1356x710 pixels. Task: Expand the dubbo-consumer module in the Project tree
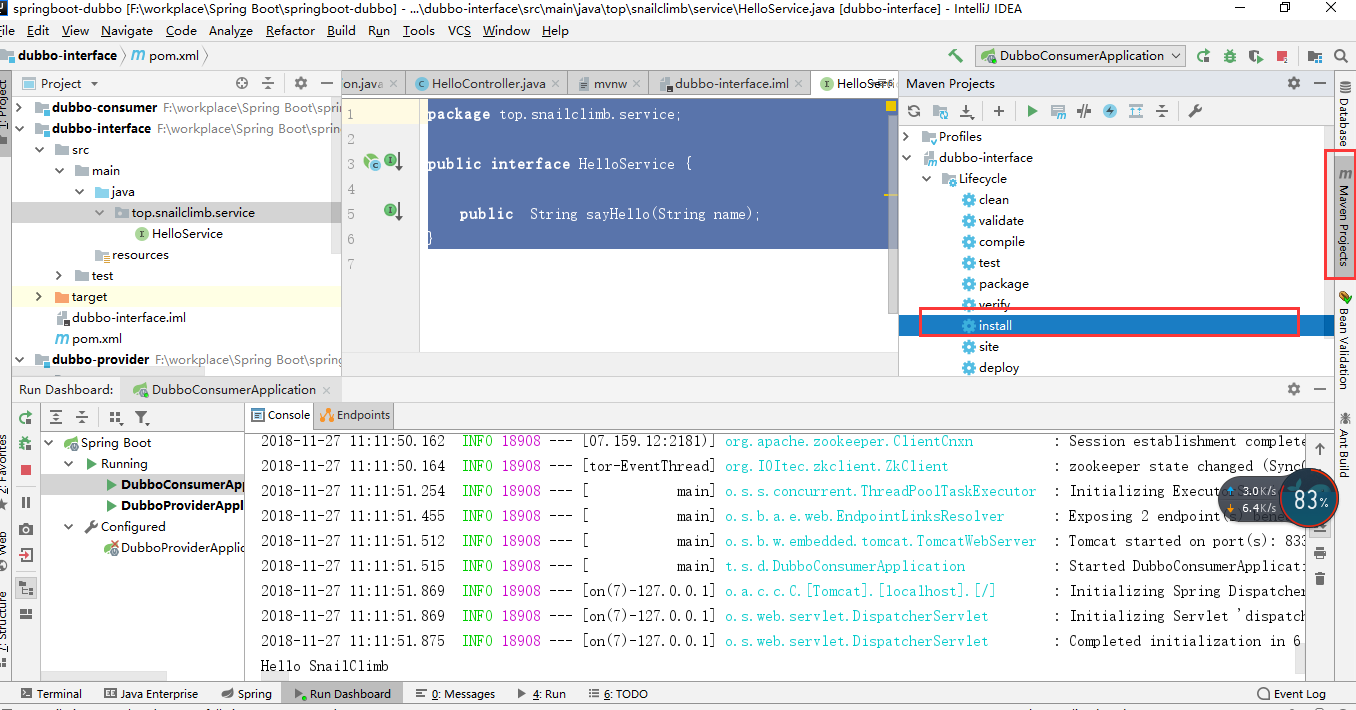pyautogui.click(x=17, y=107)
